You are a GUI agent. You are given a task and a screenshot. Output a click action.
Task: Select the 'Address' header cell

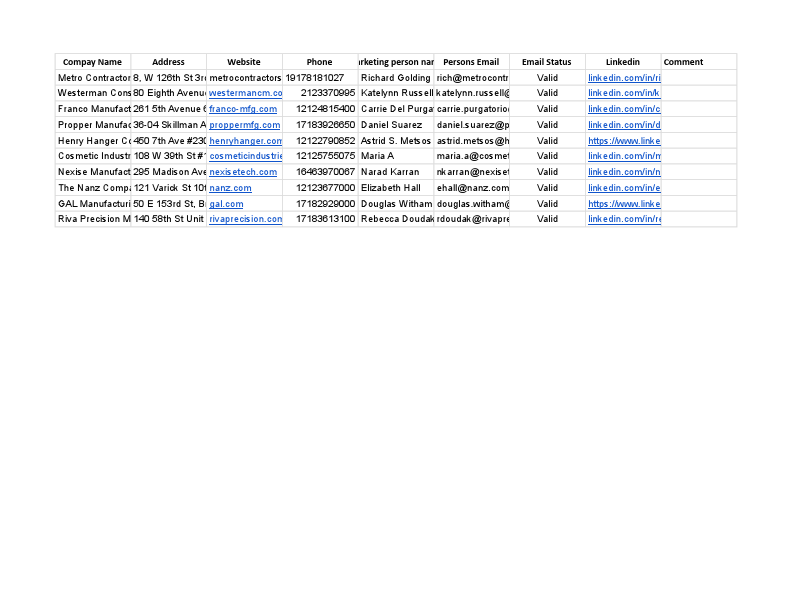169,62
